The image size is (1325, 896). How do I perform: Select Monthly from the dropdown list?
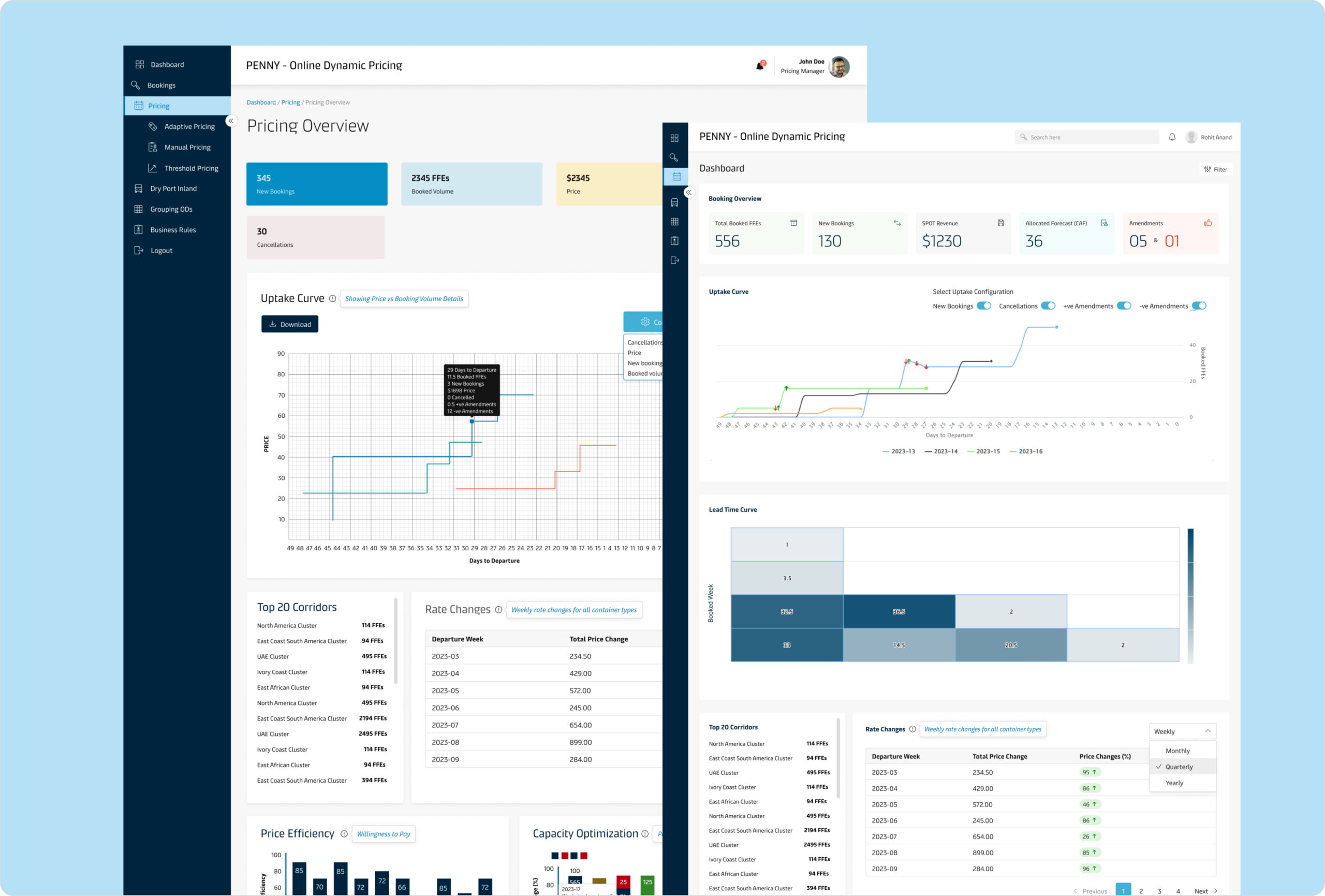point(1177,751)
